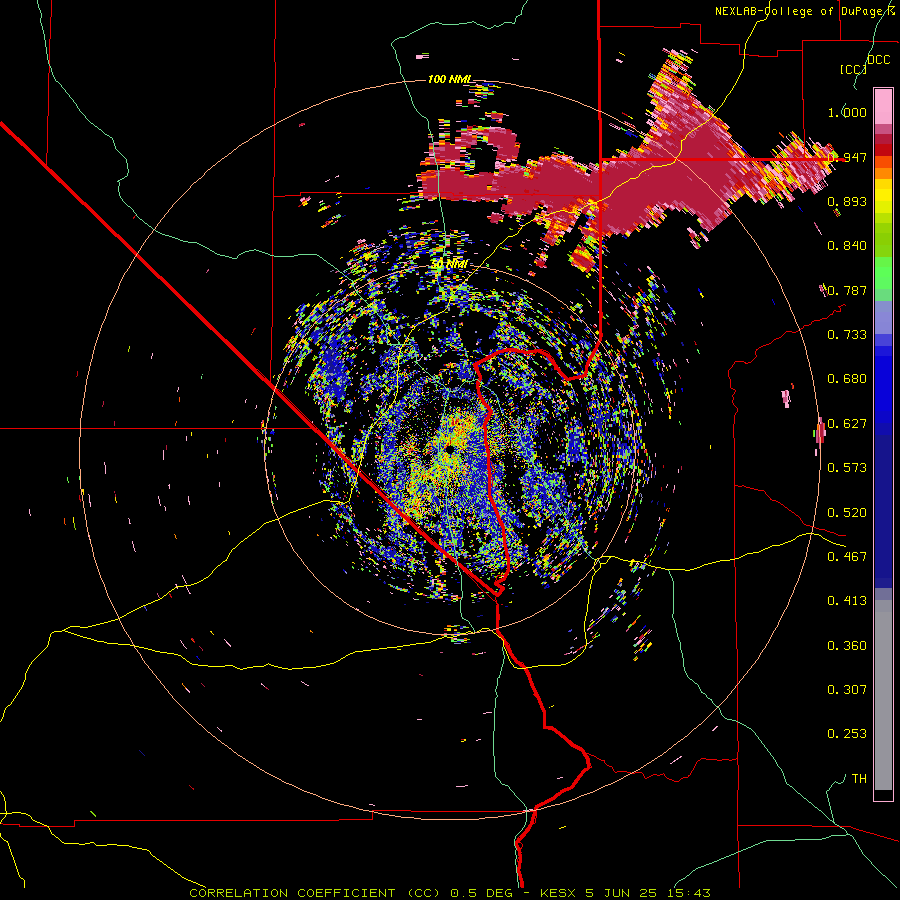
Task: Click the DCC product label
Action: point(879,60)
